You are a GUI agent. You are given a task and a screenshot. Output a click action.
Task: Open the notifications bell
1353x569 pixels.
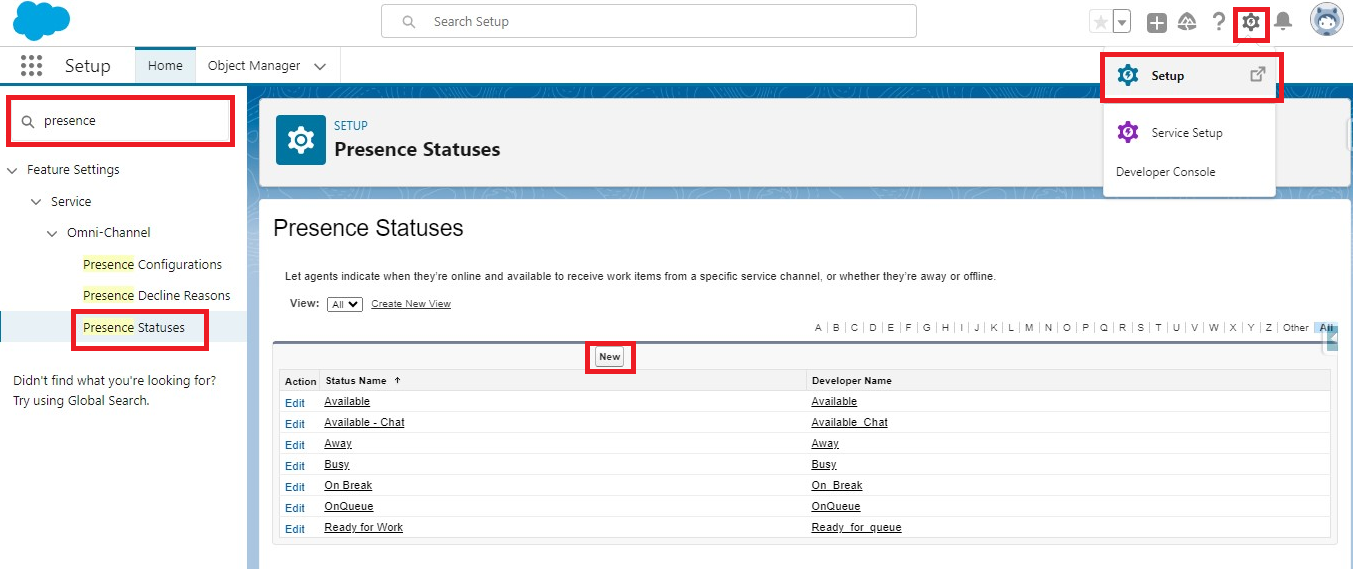coord(1283,22)
